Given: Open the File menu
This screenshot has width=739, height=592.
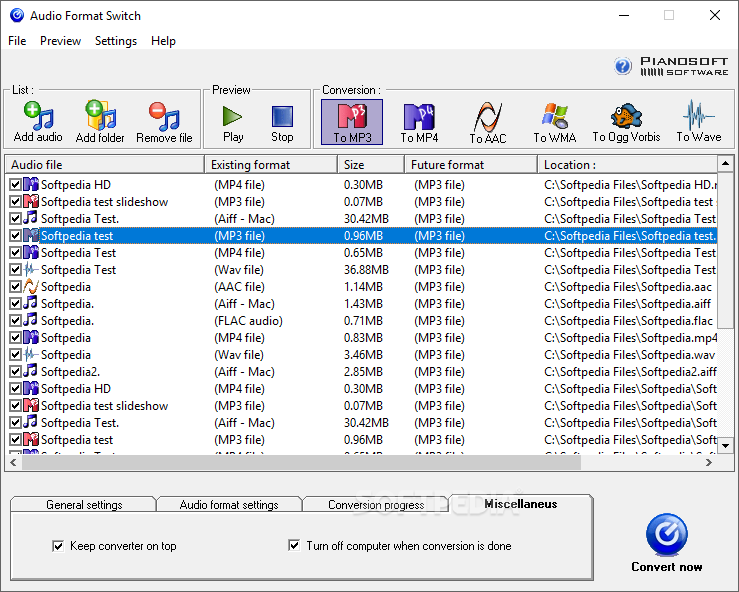Looking at the screenshot, I should (x=17, y=41).
